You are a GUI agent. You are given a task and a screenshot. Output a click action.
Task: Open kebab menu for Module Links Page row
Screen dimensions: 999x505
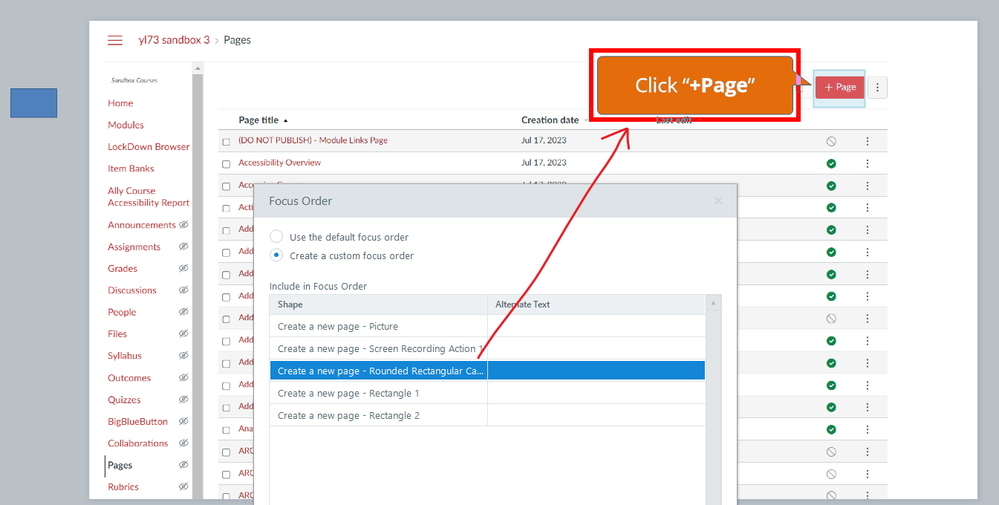coord(867,141)
